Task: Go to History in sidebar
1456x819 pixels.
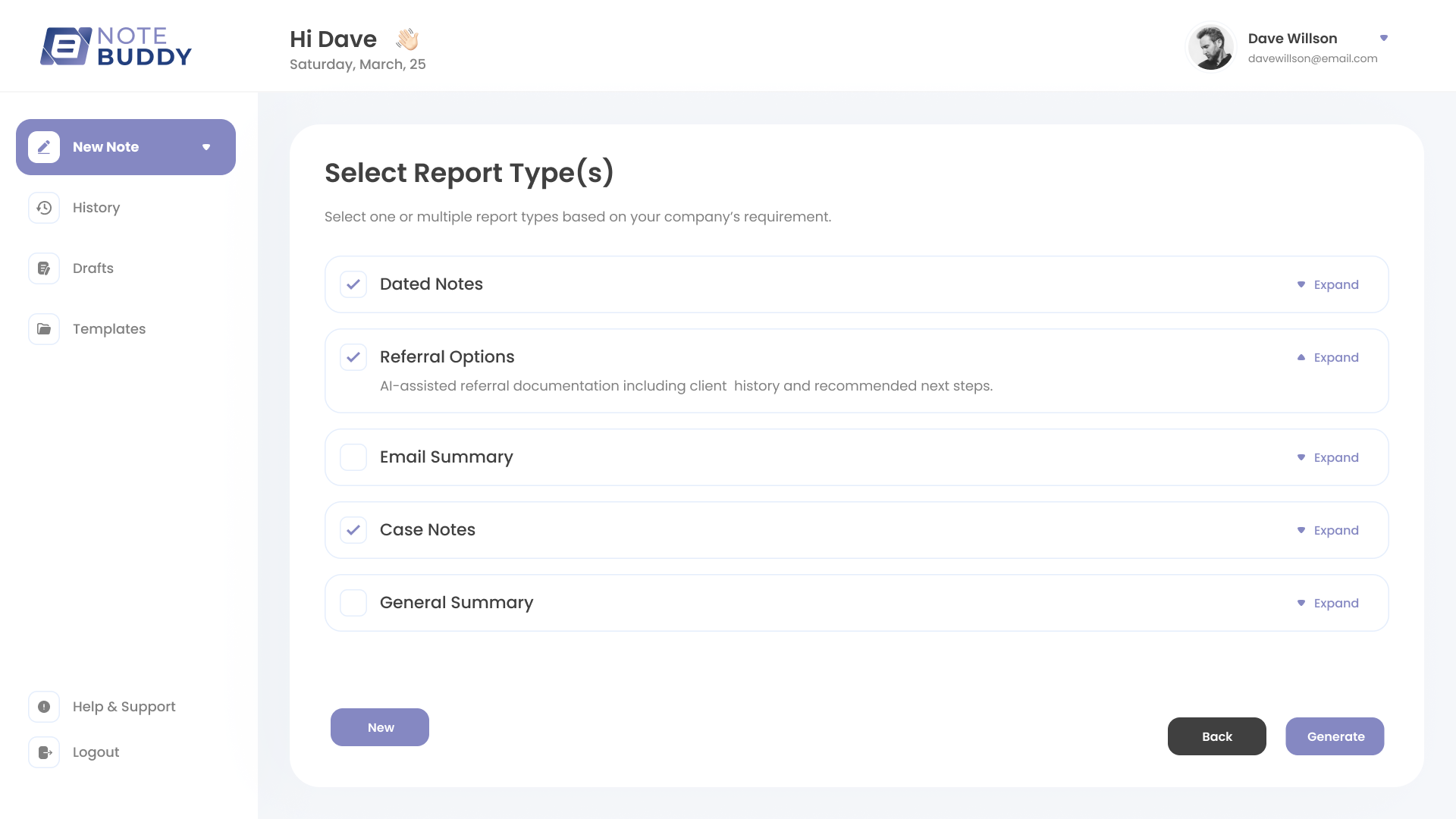Action: (x=96, y=208)
